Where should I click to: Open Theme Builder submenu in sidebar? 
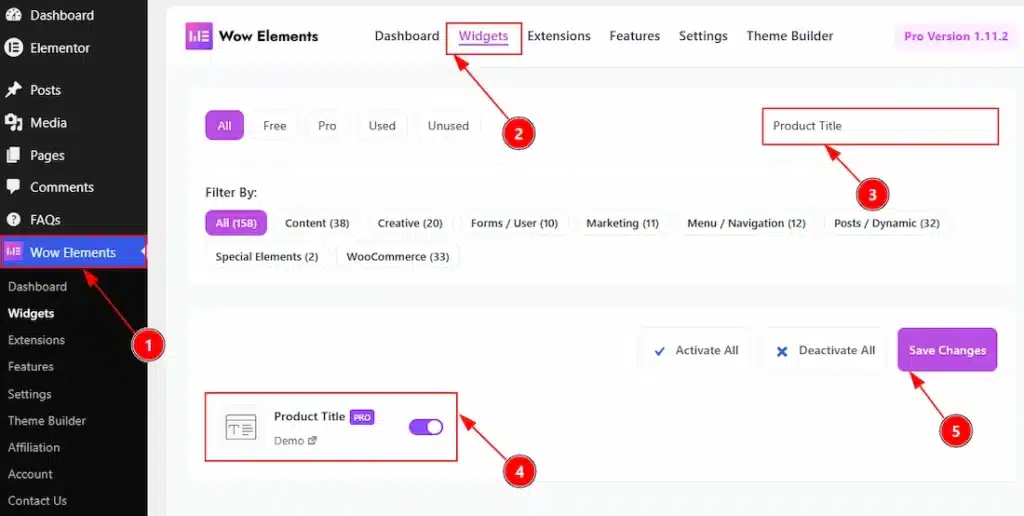point(46,421)
